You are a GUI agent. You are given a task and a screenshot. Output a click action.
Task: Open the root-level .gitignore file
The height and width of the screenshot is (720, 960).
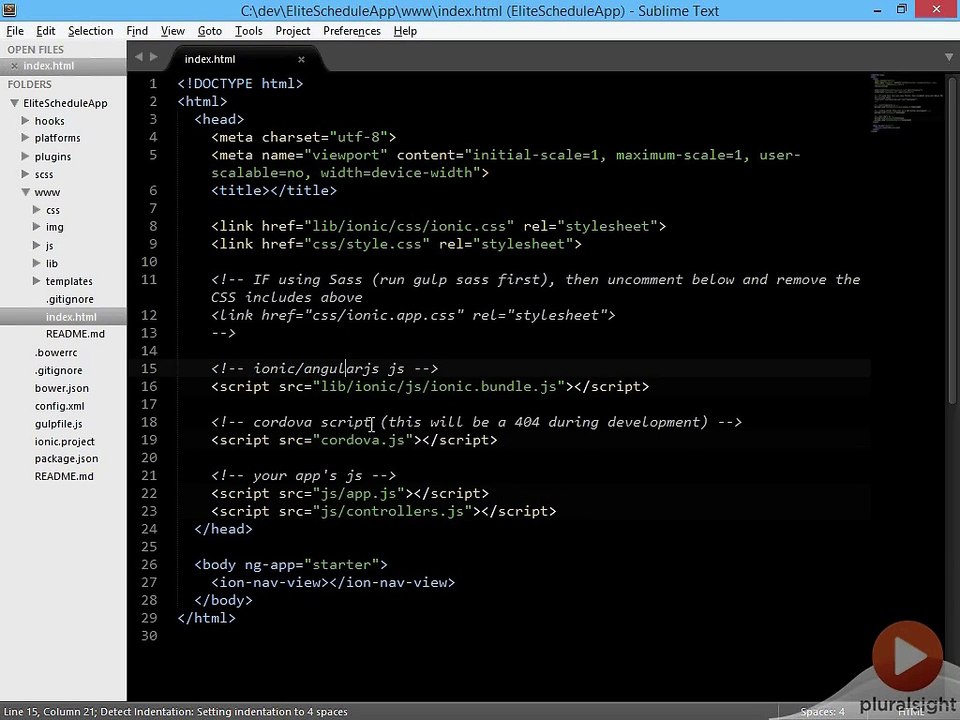59,370
